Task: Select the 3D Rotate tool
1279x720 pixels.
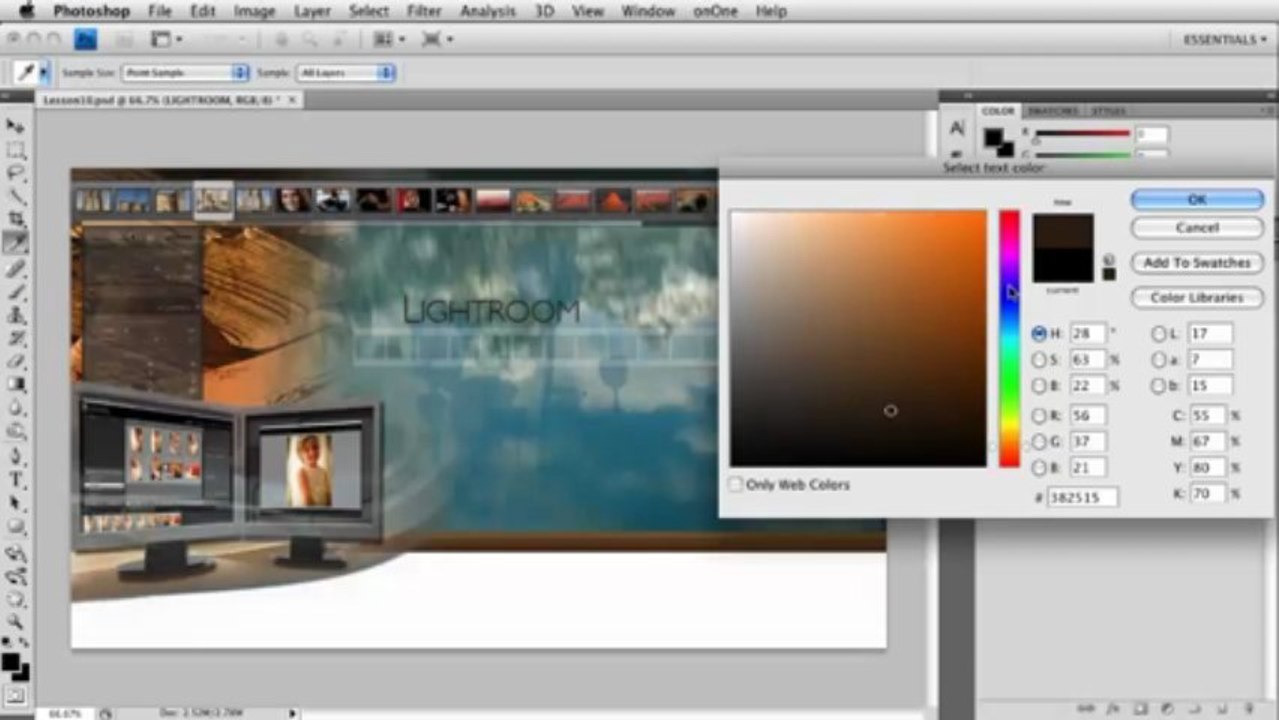Action: pos(15,552)
